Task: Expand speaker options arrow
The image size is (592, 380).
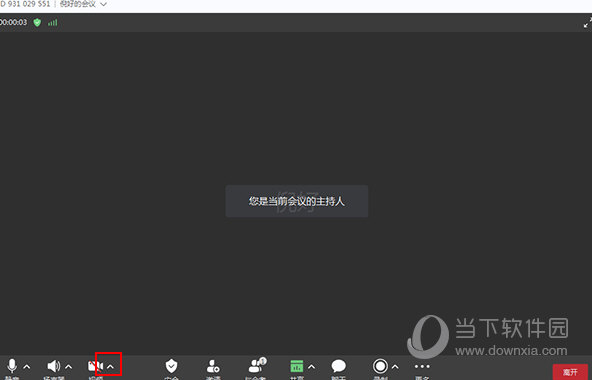Action: click(x=68, y=366)
